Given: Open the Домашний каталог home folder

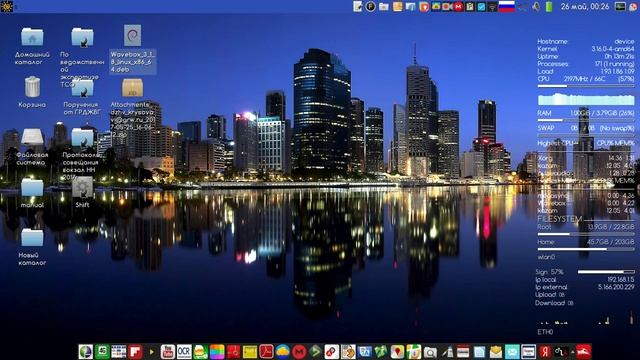Looking at the screenshot, I should pyautogui.click(x=32, y=37).
